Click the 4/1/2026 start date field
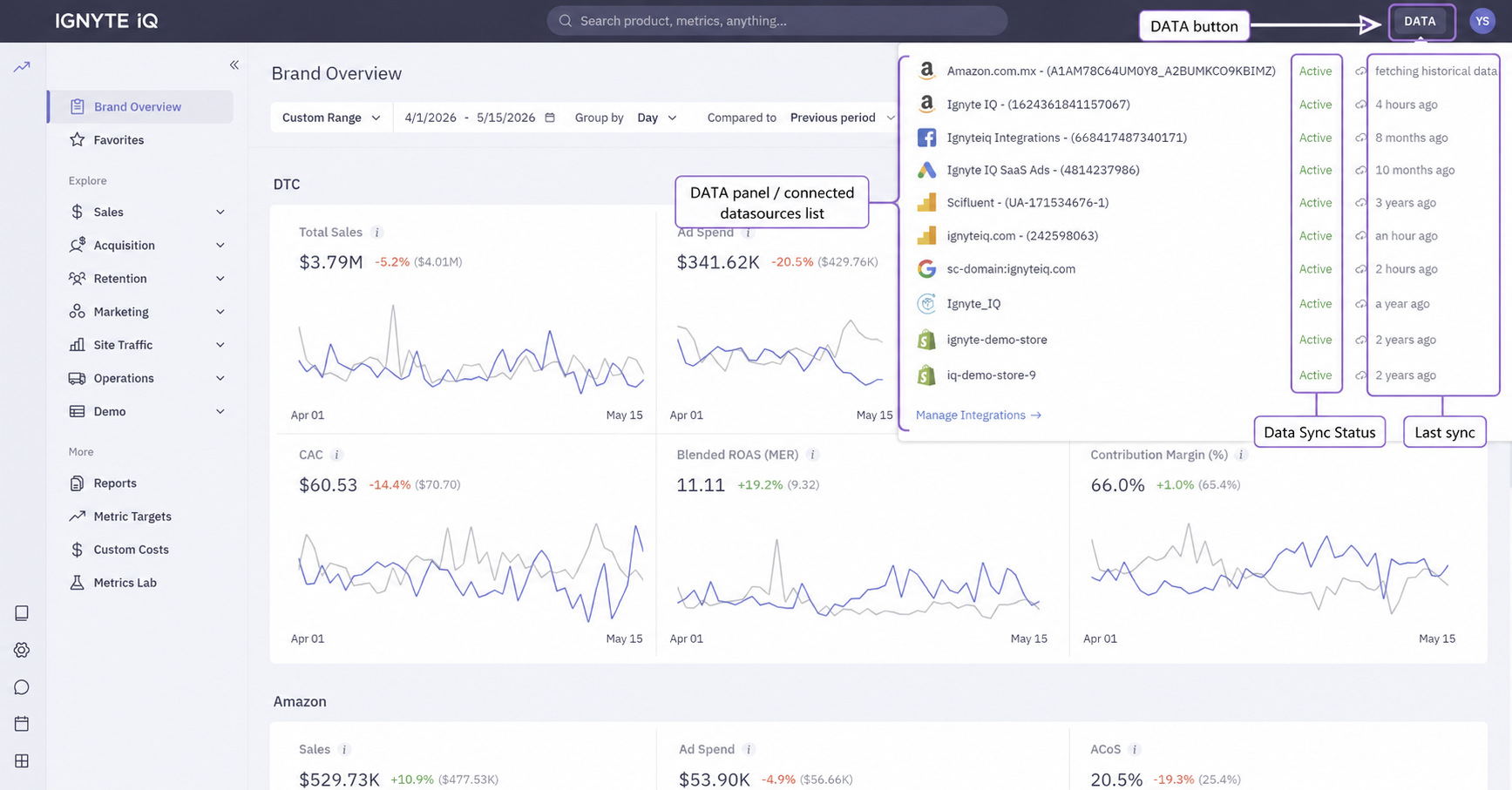Screen dimensions: 1512x790 click(x=431, y=118)
